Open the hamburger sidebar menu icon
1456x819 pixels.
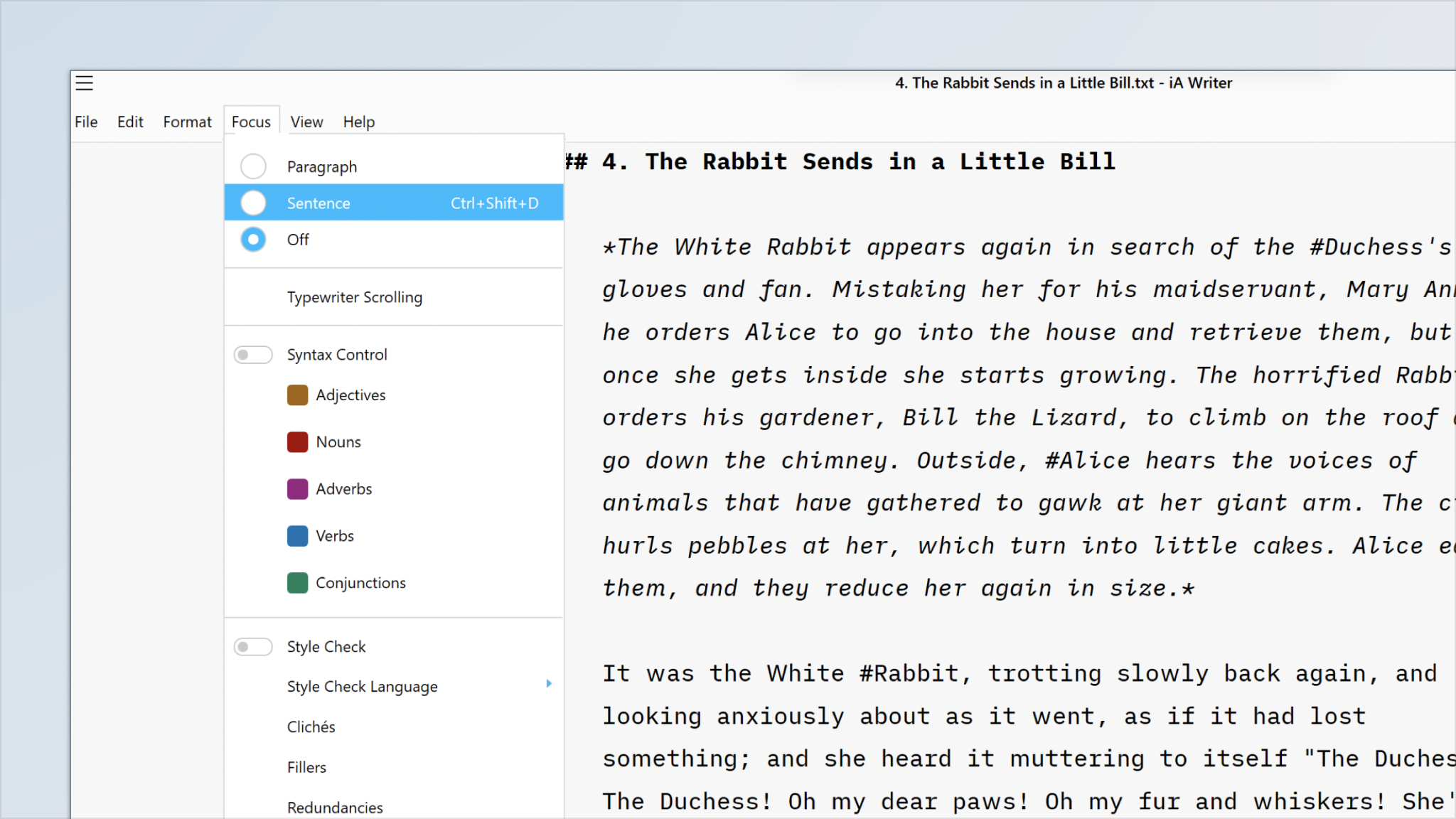click(x=85, y=83)
